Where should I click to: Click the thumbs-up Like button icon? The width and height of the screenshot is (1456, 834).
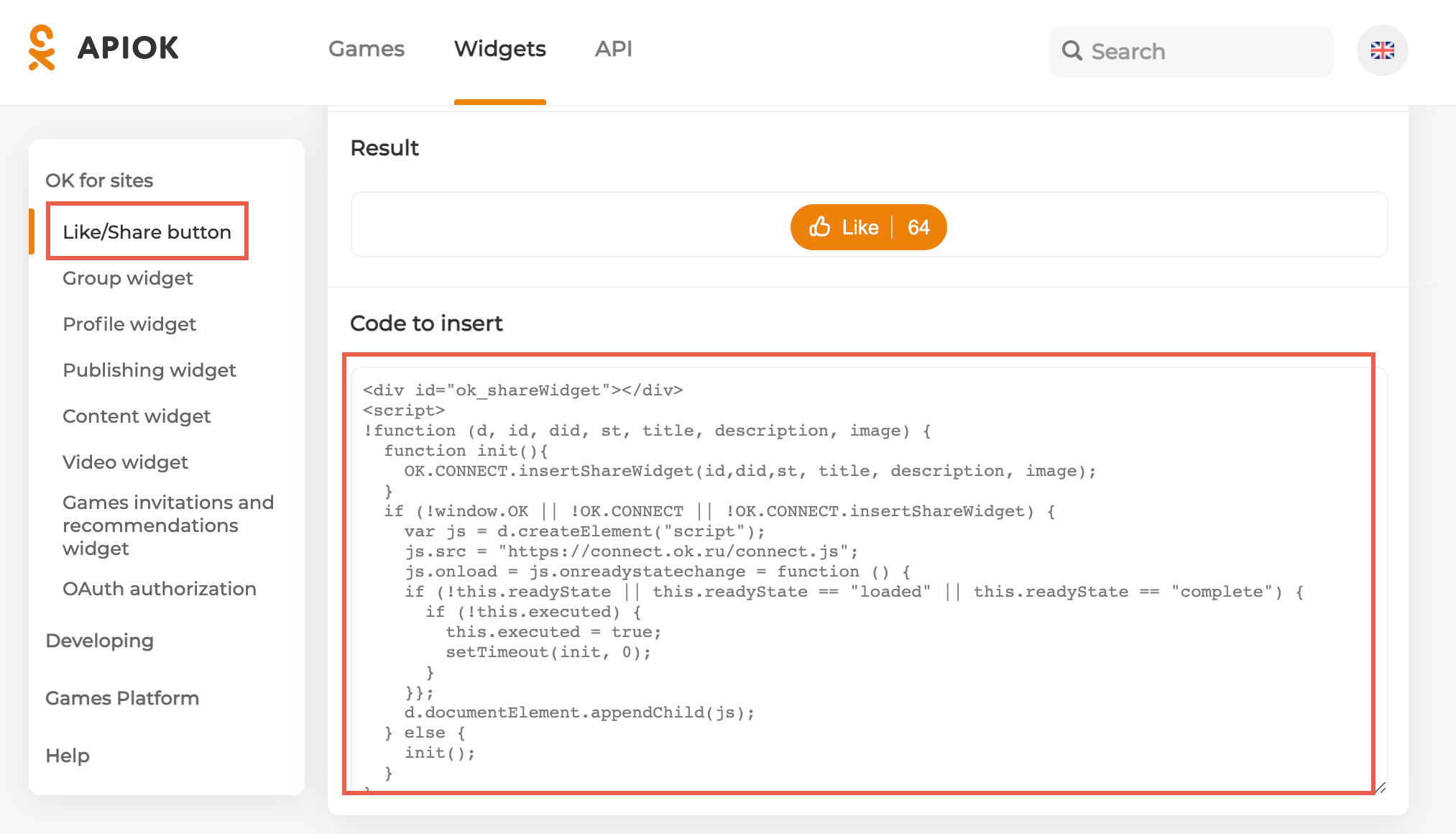[x=821, y=227]
